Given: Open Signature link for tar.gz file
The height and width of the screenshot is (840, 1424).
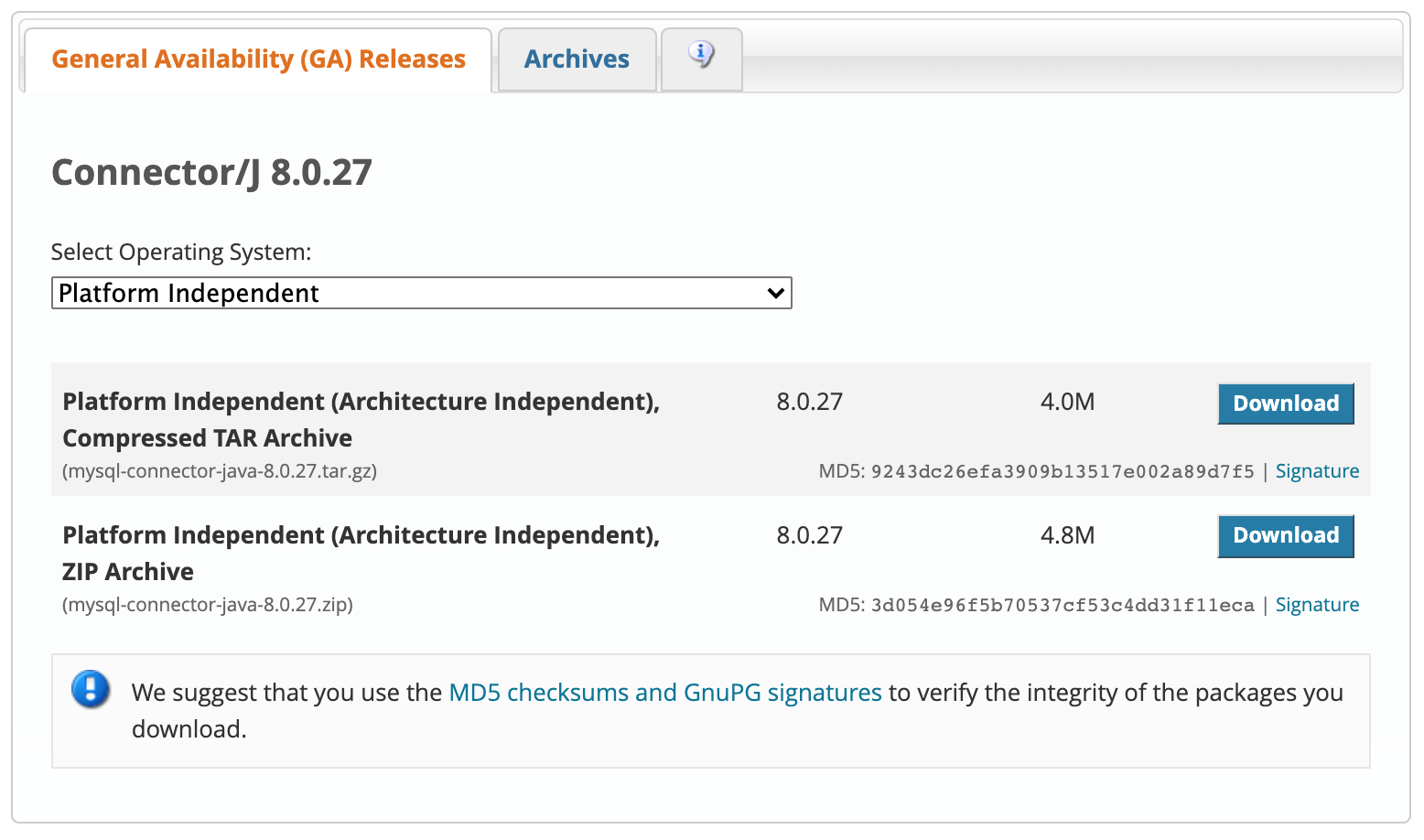Looking at the screenshot, I should click(1317, 471).
